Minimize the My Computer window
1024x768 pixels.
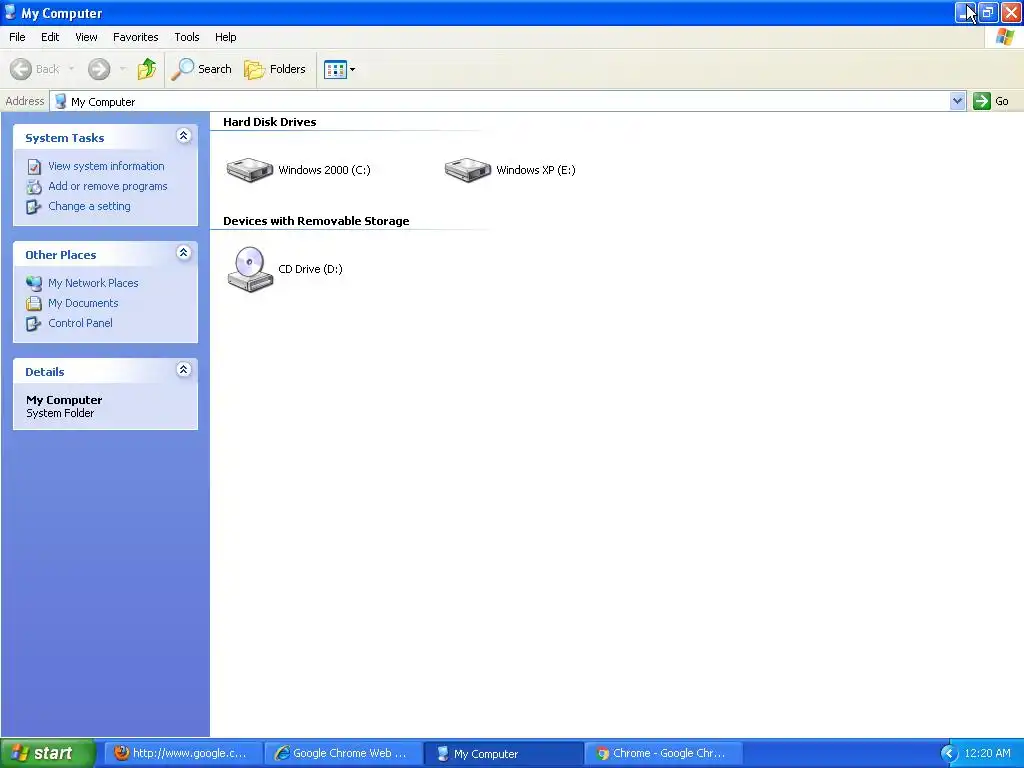(x=966, y=12)
